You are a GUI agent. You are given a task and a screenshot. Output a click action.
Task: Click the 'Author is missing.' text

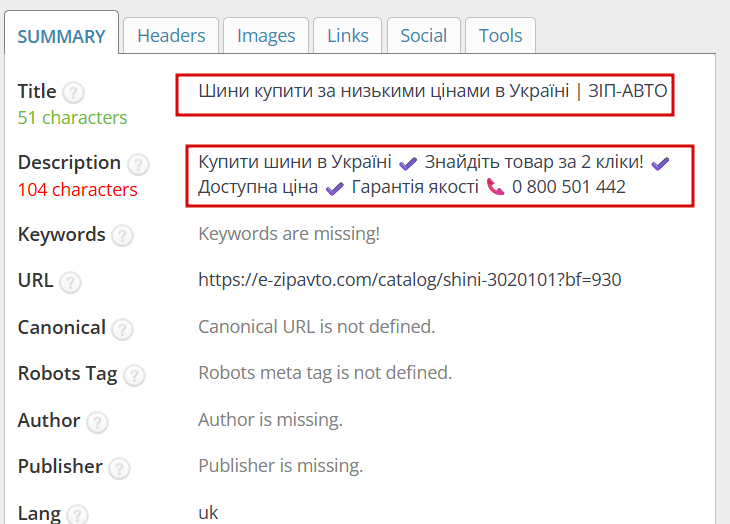pos(270,420)
